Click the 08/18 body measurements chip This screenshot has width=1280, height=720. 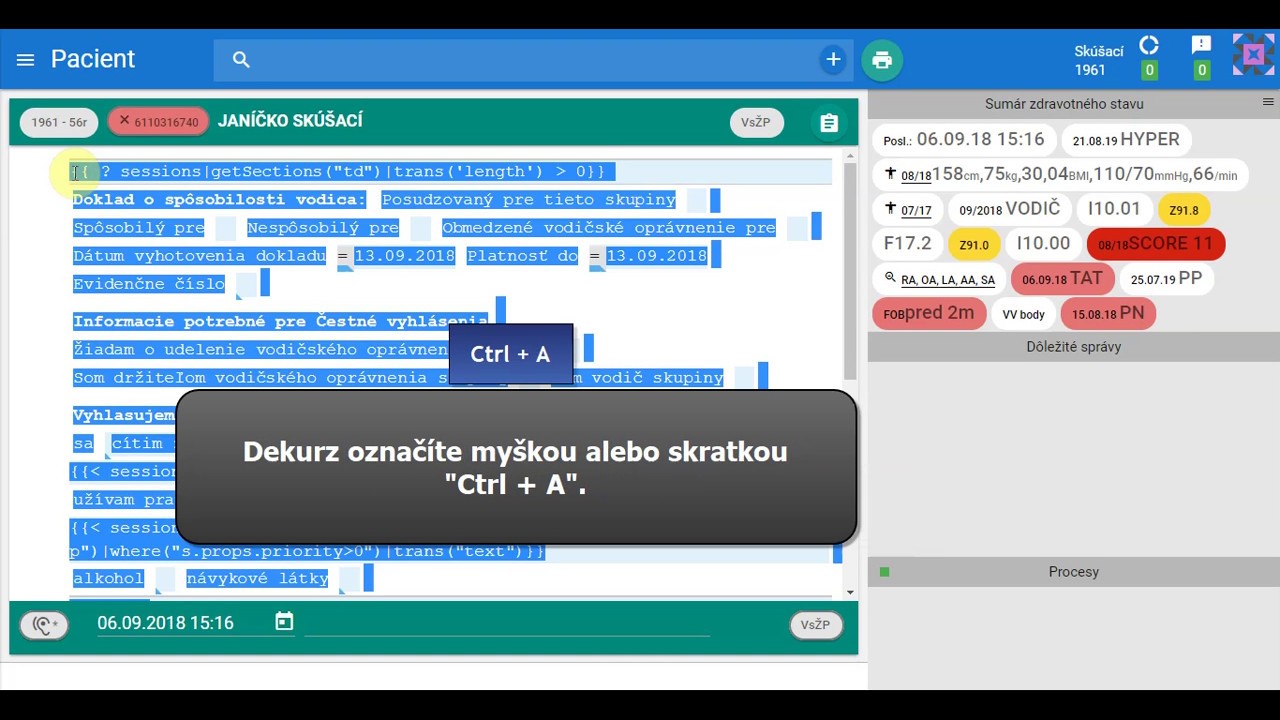1060,174
